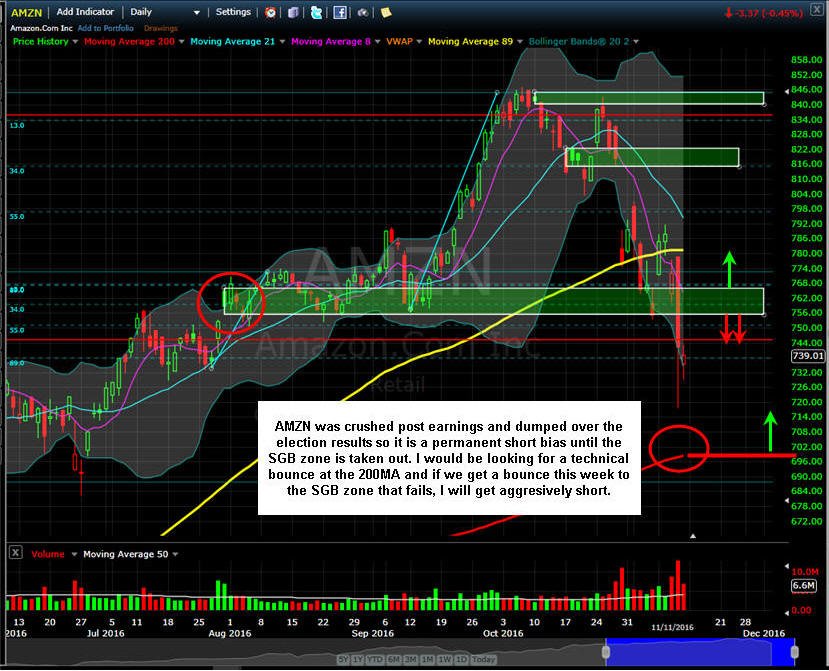Click the purple 3D box icon

click(293, 13)
